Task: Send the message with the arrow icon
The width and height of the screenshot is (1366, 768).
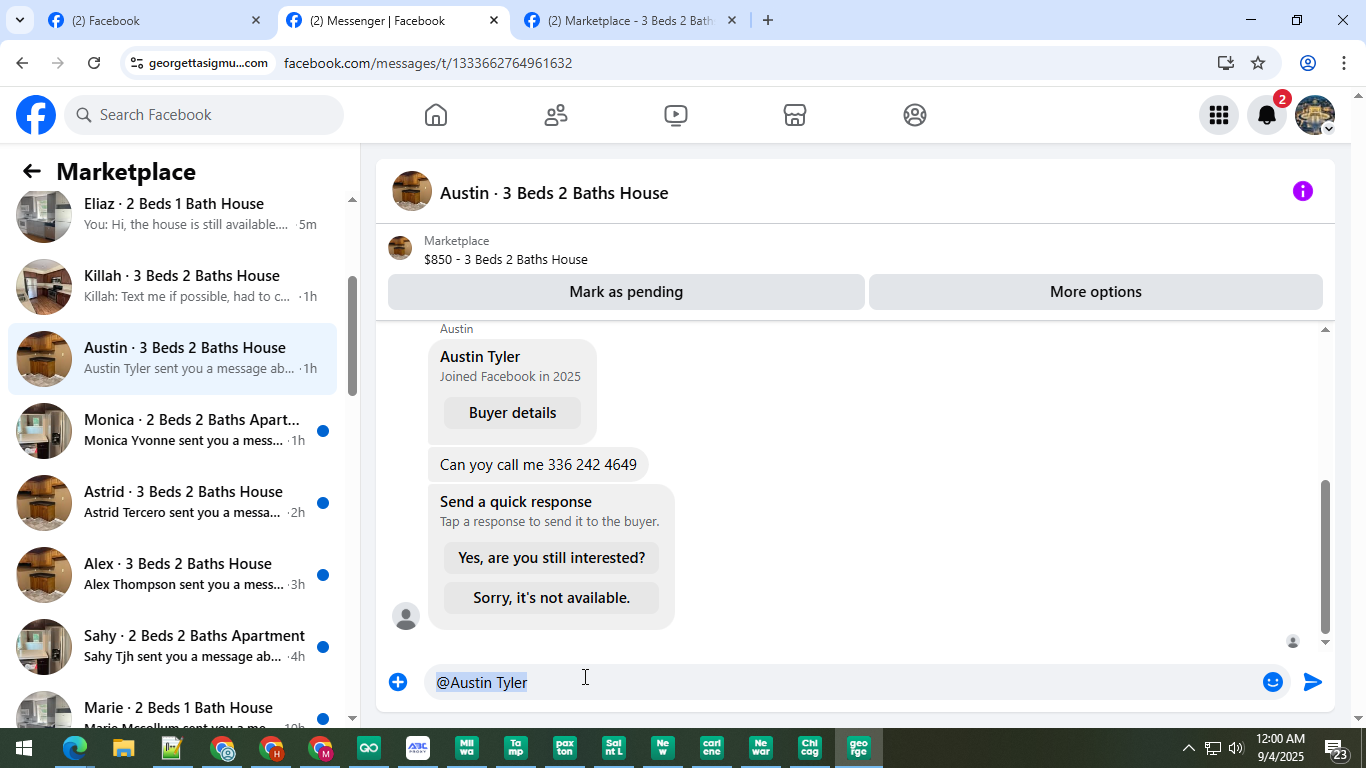Action: click(1313, 682)
